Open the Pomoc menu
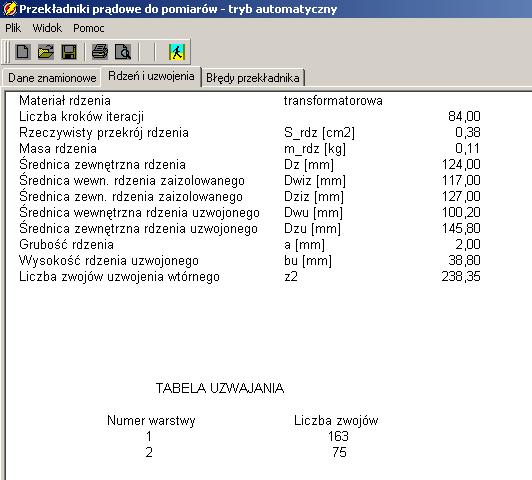 [x=89, y=28]
